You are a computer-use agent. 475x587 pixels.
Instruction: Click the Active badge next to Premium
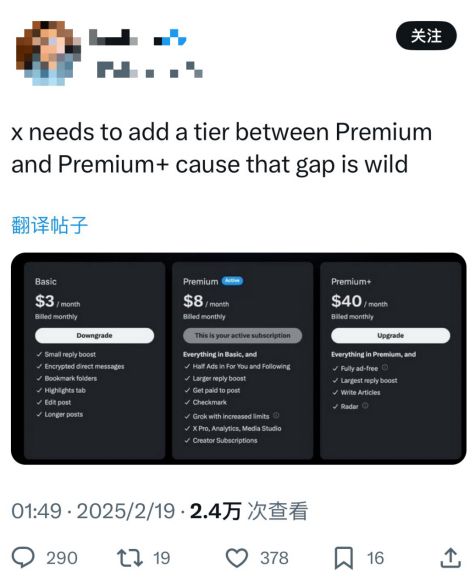click(x=232, y=281)
